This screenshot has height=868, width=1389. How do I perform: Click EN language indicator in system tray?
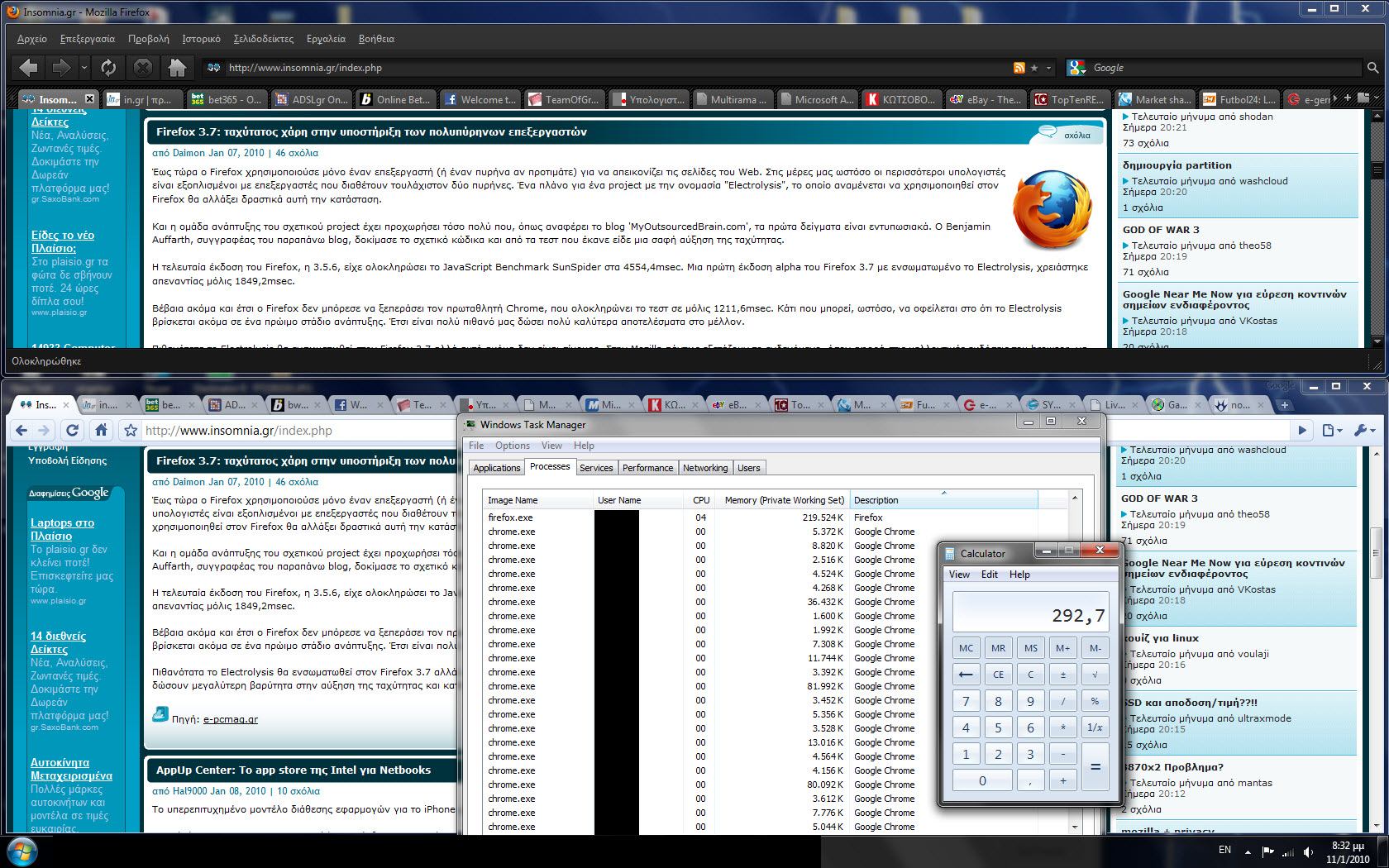pyautogui.click(x=1224, y=850)
